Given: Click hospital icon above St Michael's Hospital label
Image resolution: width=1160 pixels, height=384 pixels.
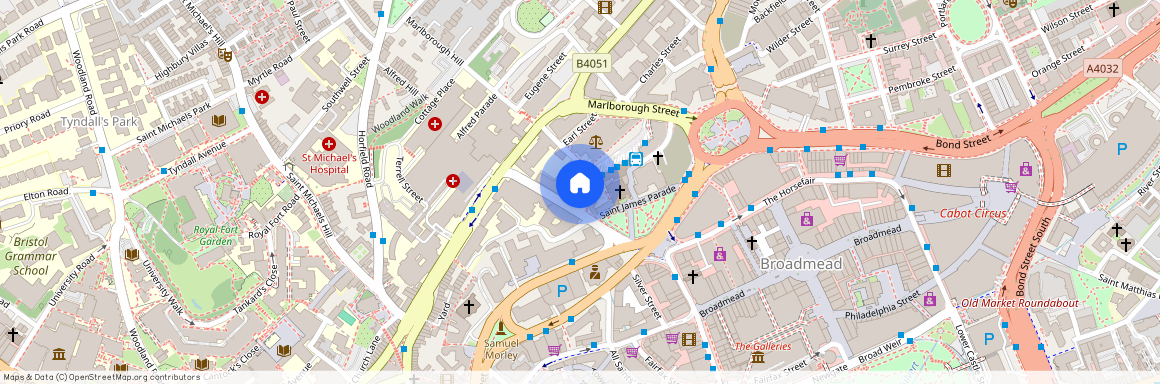Looking at the screenshot, I should pos(329,144).
